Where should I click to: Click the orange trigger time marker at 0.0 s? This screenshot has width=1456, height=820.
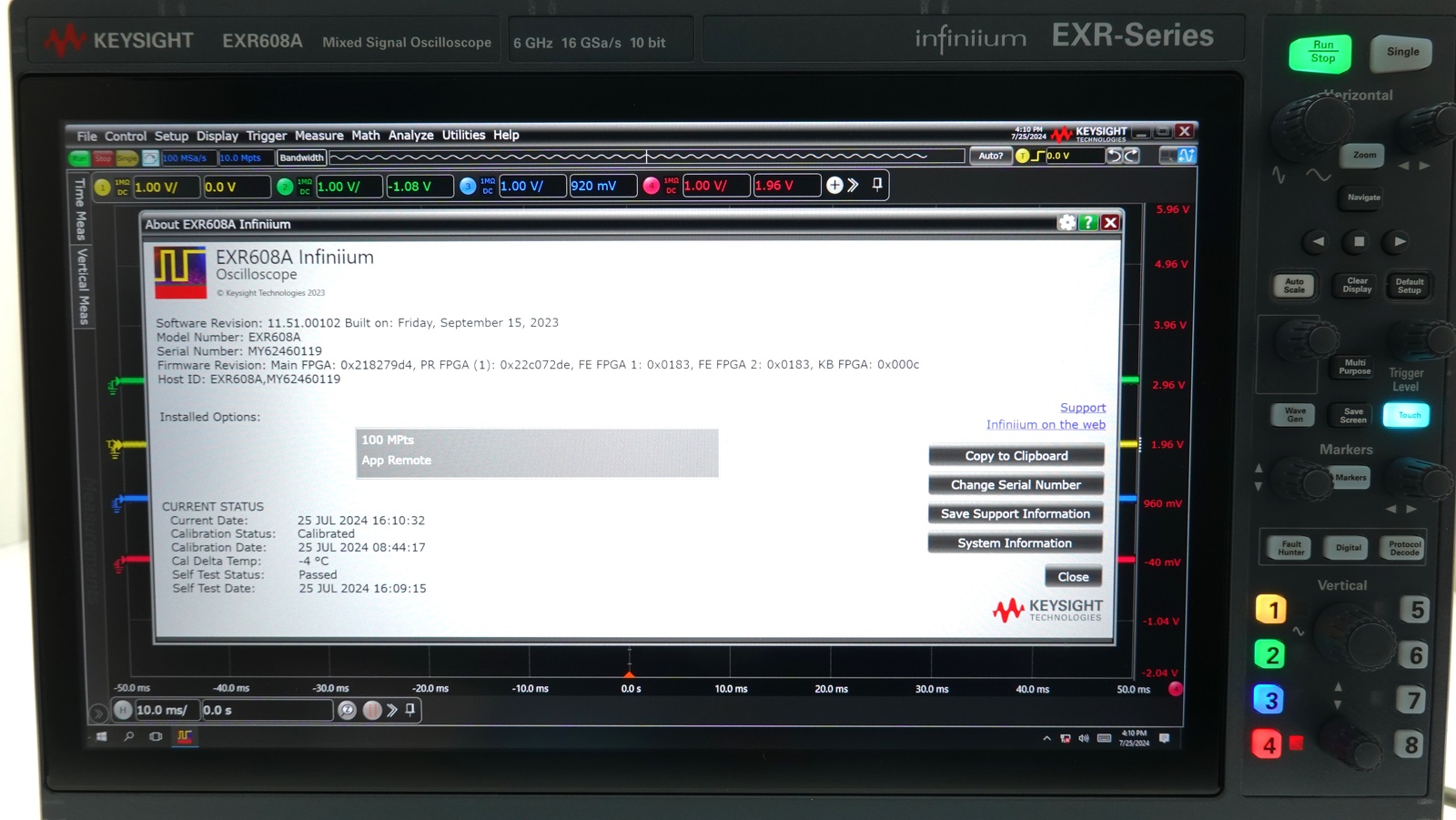coord(629,673)
